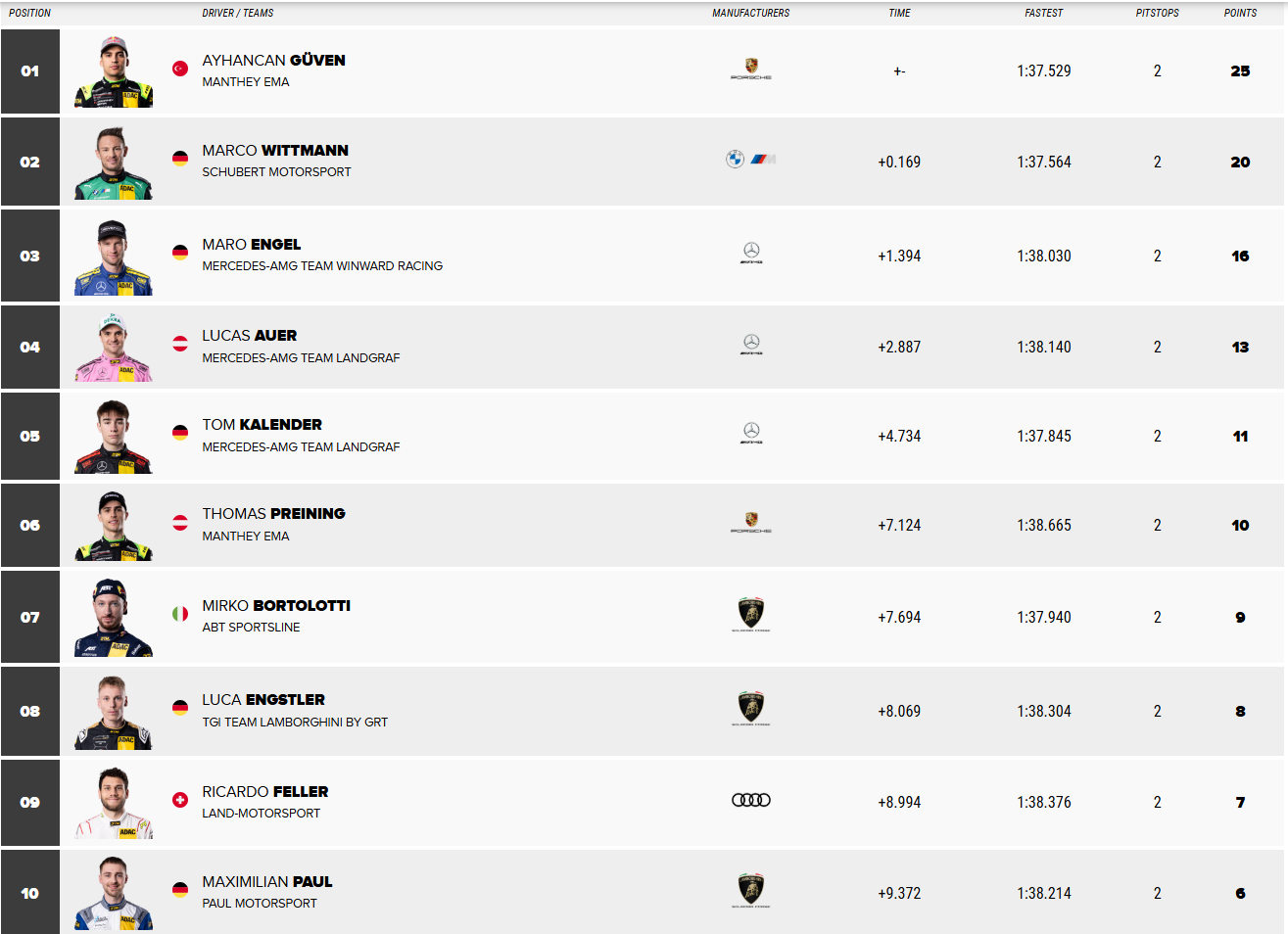The image size is (1288, 934).
Task: Click the Fastest column header
Action: click(x=1044, y=14)
